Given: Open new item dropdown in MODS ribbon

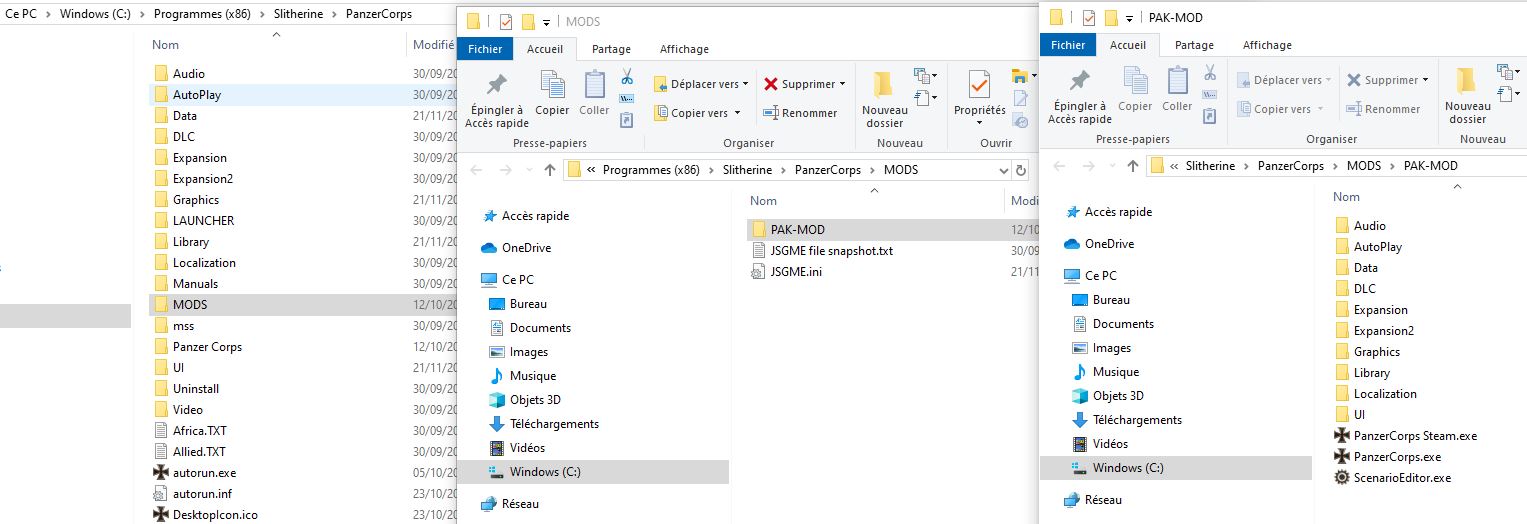Looking at the screenshot, I should coord(924,76).
